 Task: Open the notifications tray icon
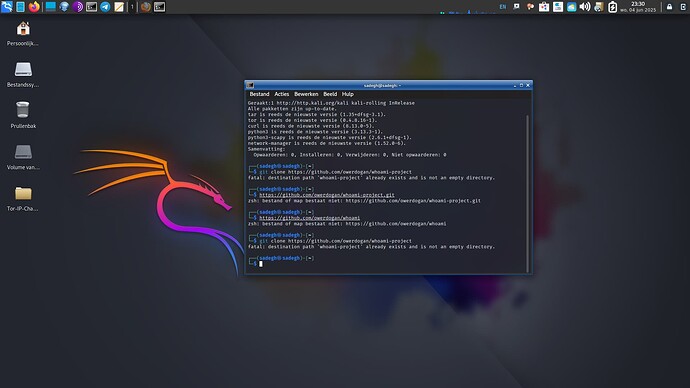pyautogui.click(x=517, y=7)
